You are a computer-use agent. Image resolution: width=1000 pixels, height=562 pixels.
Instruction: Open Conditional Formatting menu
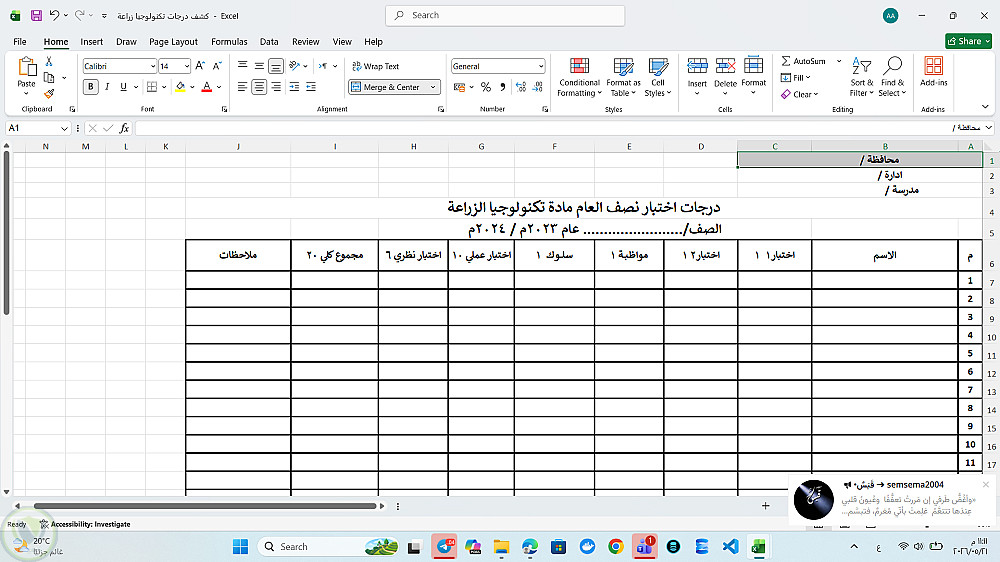point(579,77)
